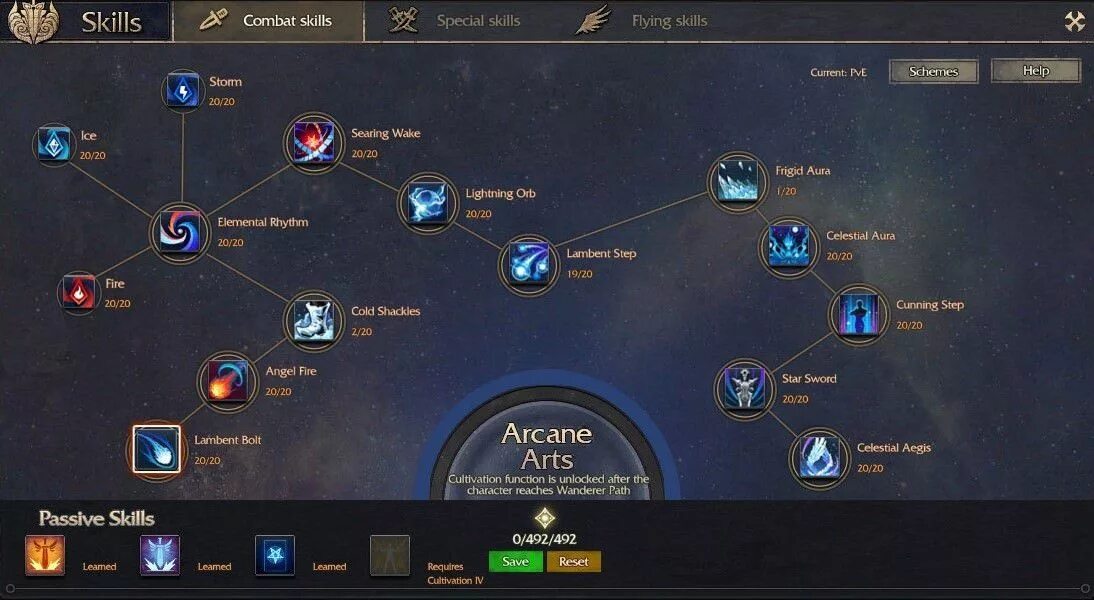Click the Cold Shackles skill icon
This screenshot has width=1094, height=600.
click(x=314, y=320)
